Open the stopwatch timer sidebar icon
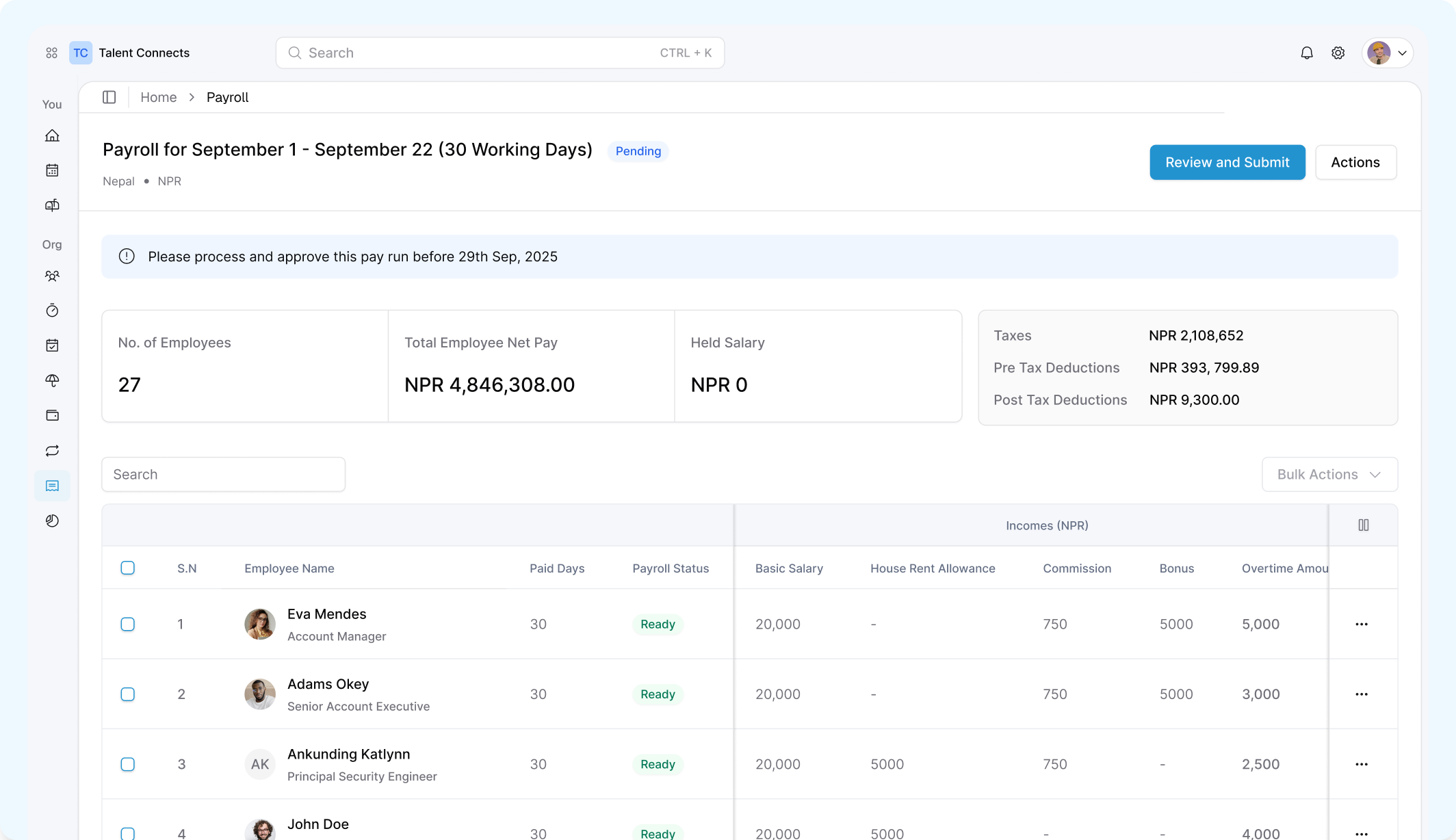Viewport: 1456px width, 840px height. coord(52,311)
